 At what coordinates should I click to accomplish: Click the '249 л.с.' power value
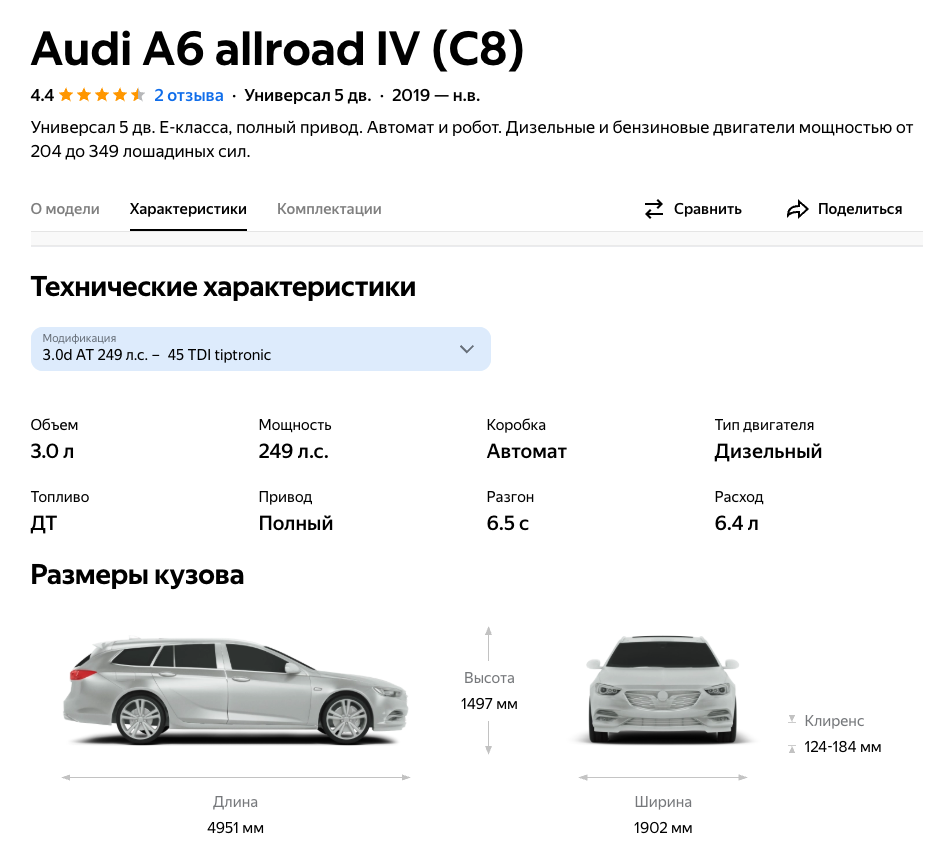(x=293, y=451)
